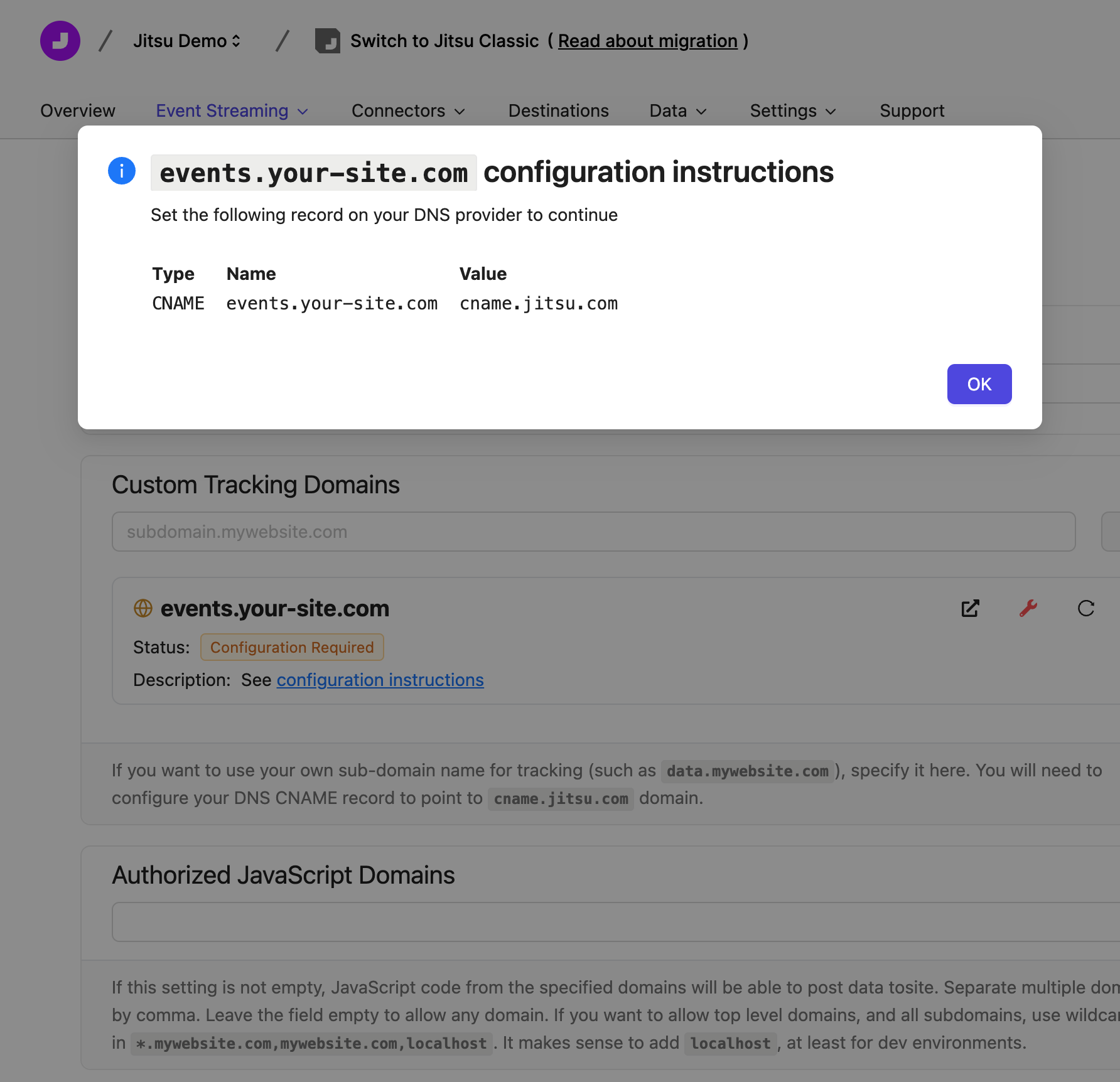The width and height of the screenshot is (1120, 1082).
Task: Expand the Data menu
Action: point(678,110)
